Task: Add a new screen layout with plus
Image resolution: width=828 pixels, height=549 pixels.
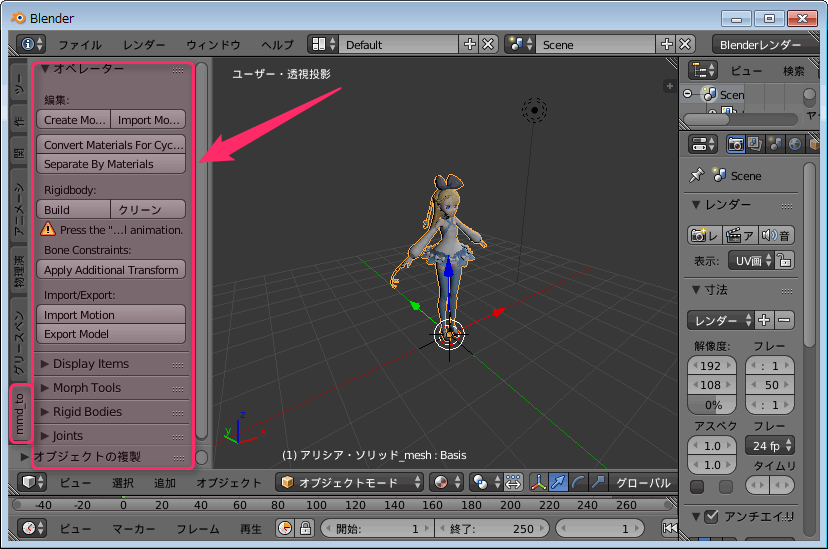Action: click(469, 44)
